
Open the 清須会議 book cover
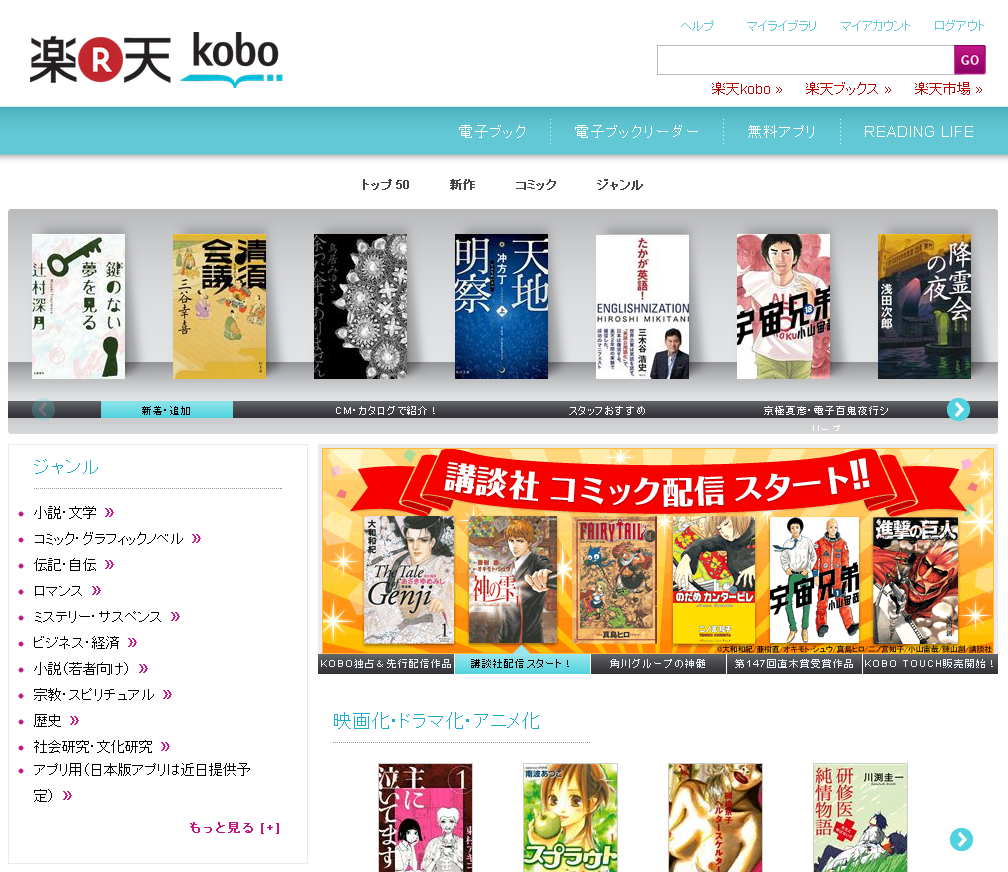click(x=219, y=306)
